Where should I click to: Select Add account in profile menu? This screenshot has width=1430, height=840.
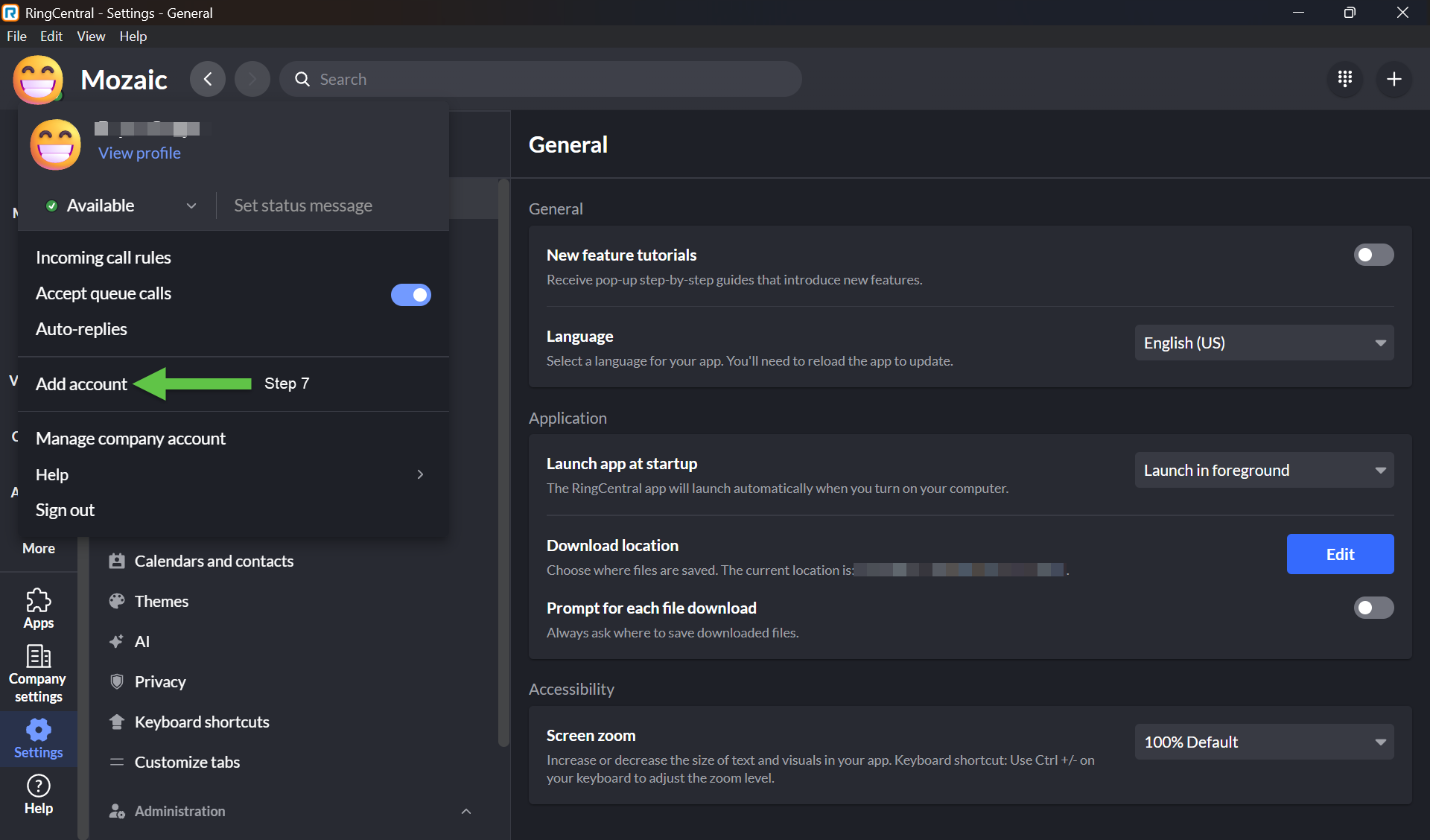(81, 384)
